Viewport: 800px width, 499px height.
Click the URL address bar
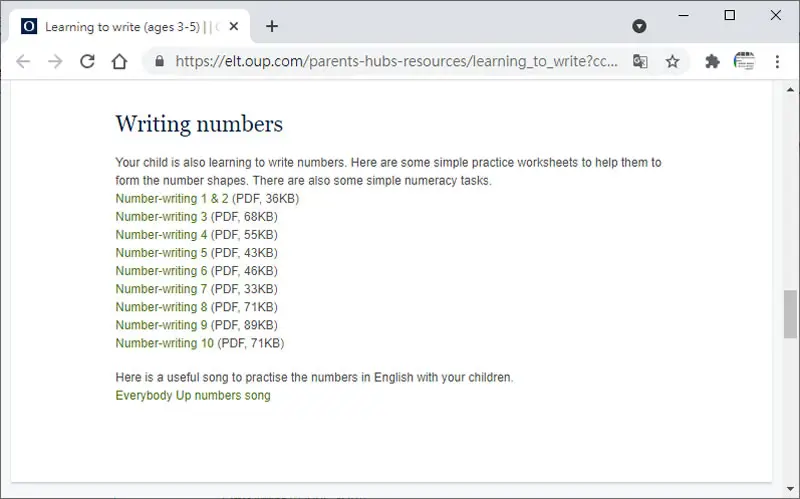pyautogui.click(x=396, y=62)
